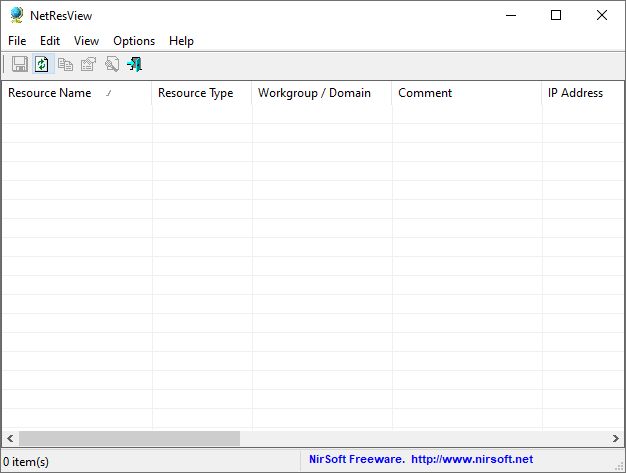
Task: Sort by the Resource Type column header
Action: point(196,93)
